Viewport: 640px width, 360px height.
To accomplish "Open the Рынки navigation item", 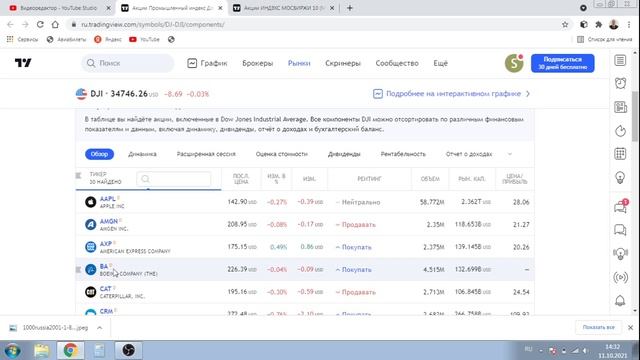I will tap(299, 63).
